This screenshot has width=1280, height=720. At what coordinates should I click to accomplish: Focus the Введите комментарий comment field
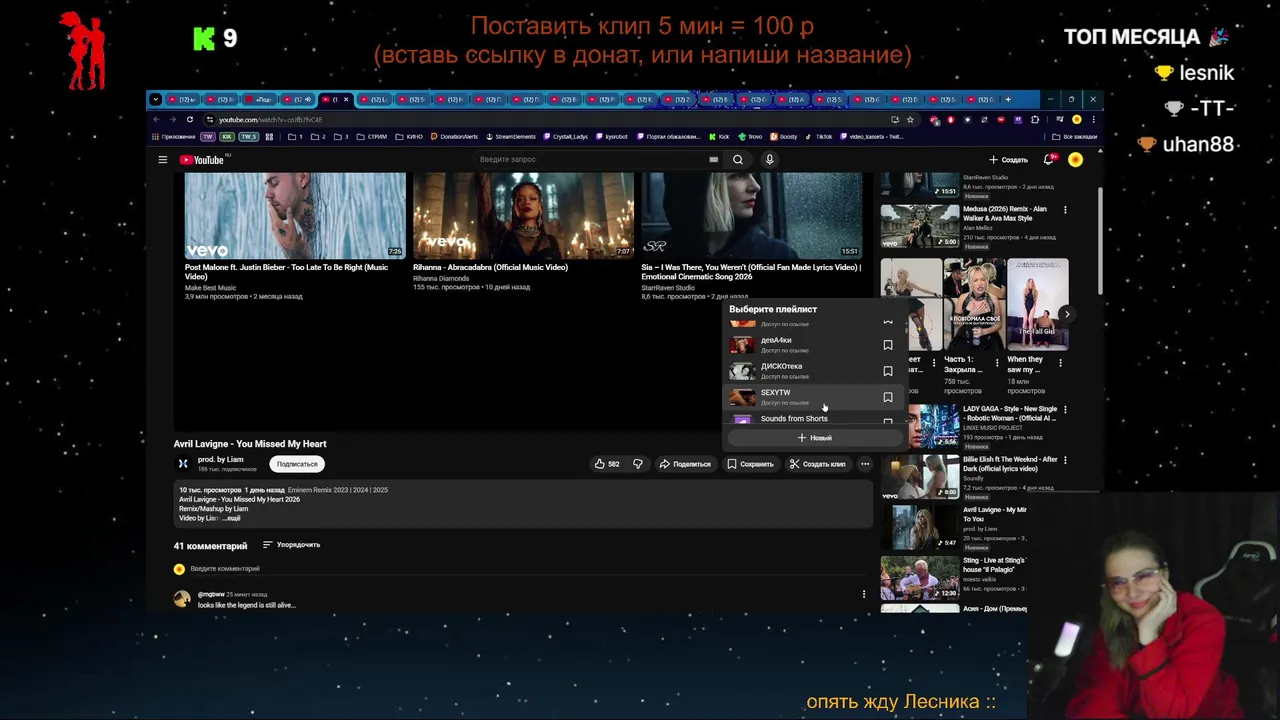[530, 569]
